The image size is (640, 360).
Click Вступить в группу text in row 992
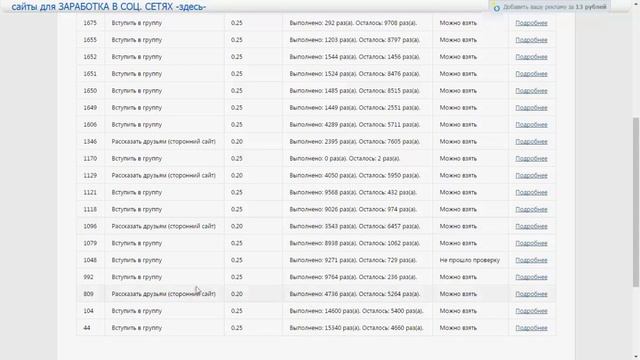tap(137, 277)
